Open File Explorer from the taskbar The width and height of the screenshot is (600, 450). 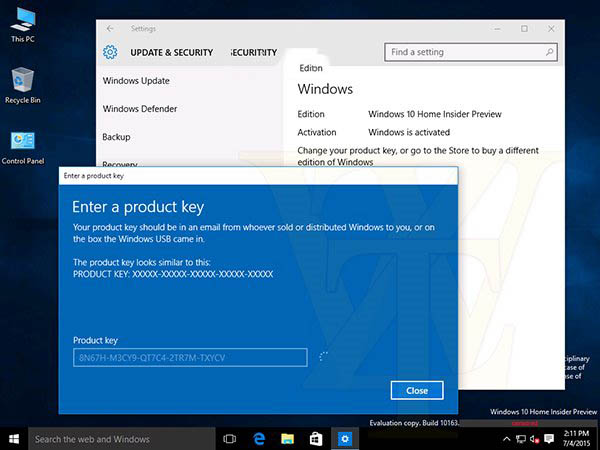287,438
